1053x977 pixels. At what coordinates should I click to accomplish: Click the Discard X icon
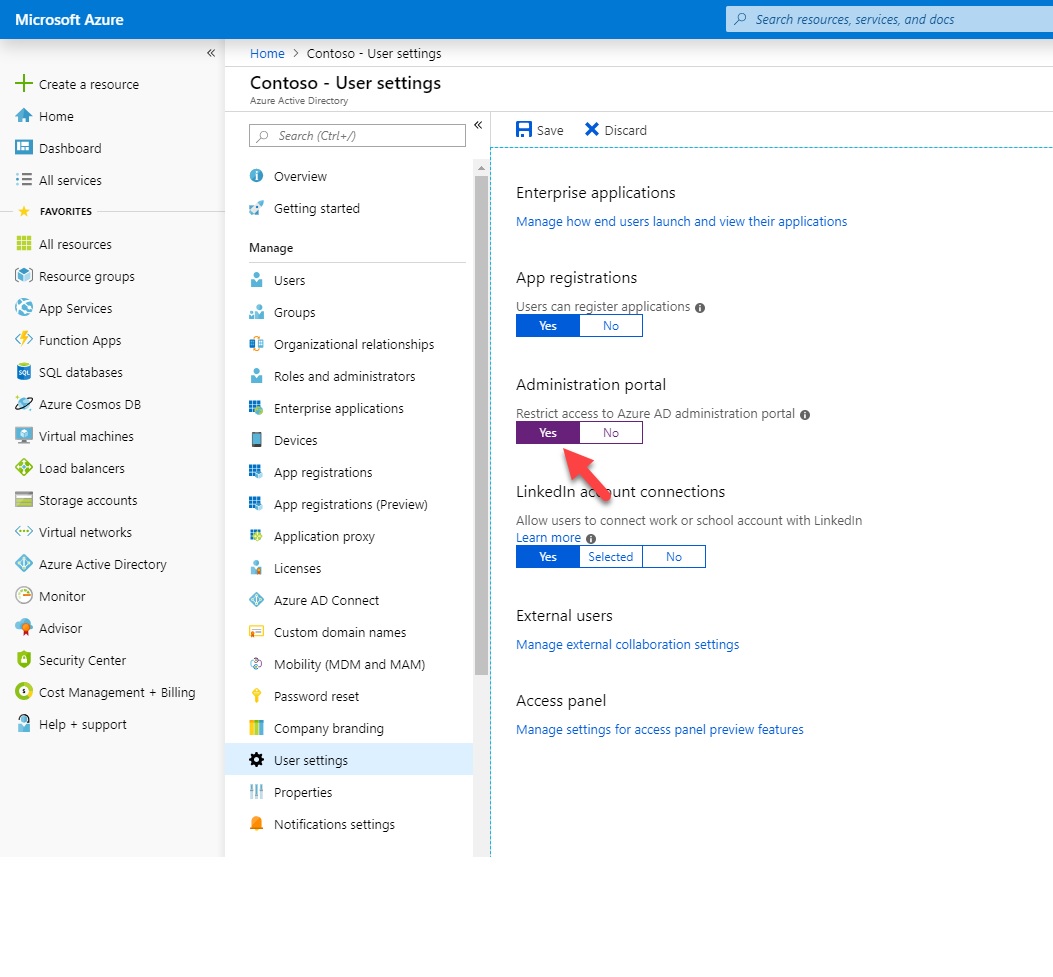[592, 129]
